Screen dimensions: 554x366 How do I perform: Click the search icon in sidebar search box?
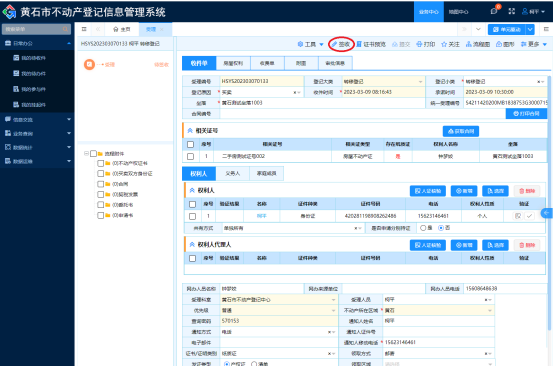(65, 29)
